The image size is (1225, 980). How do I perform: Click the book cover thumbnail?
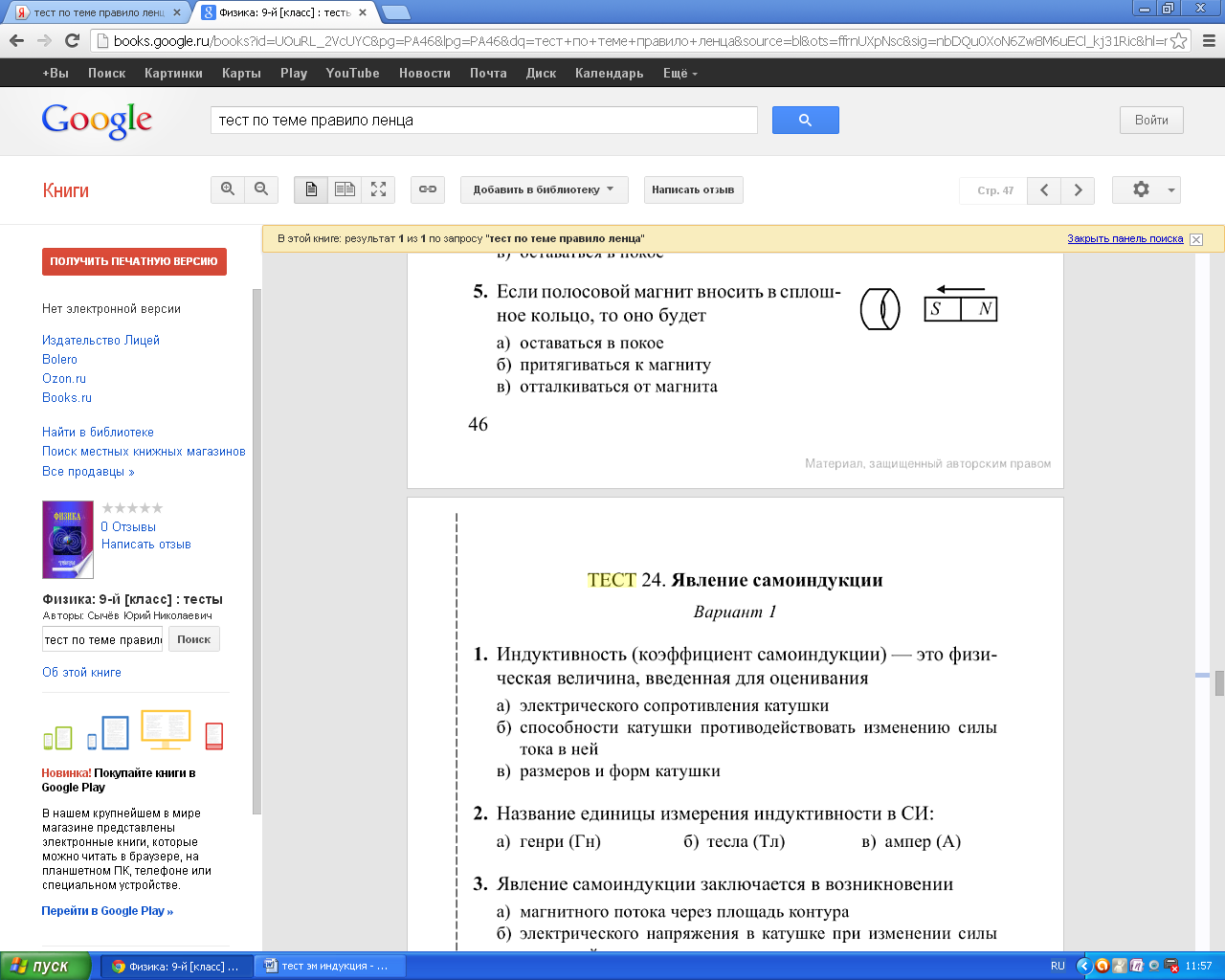68,540
